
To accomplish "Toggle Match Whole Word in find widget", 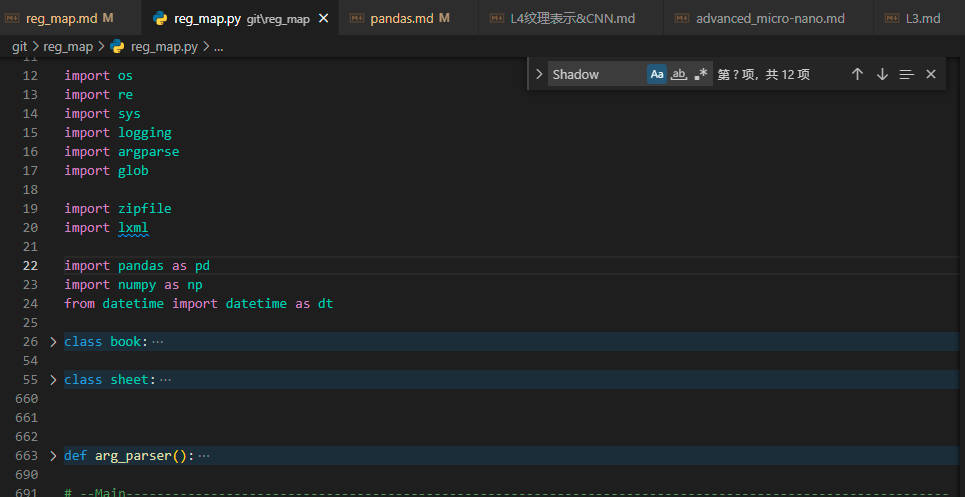I will click(x=679, y=74).
